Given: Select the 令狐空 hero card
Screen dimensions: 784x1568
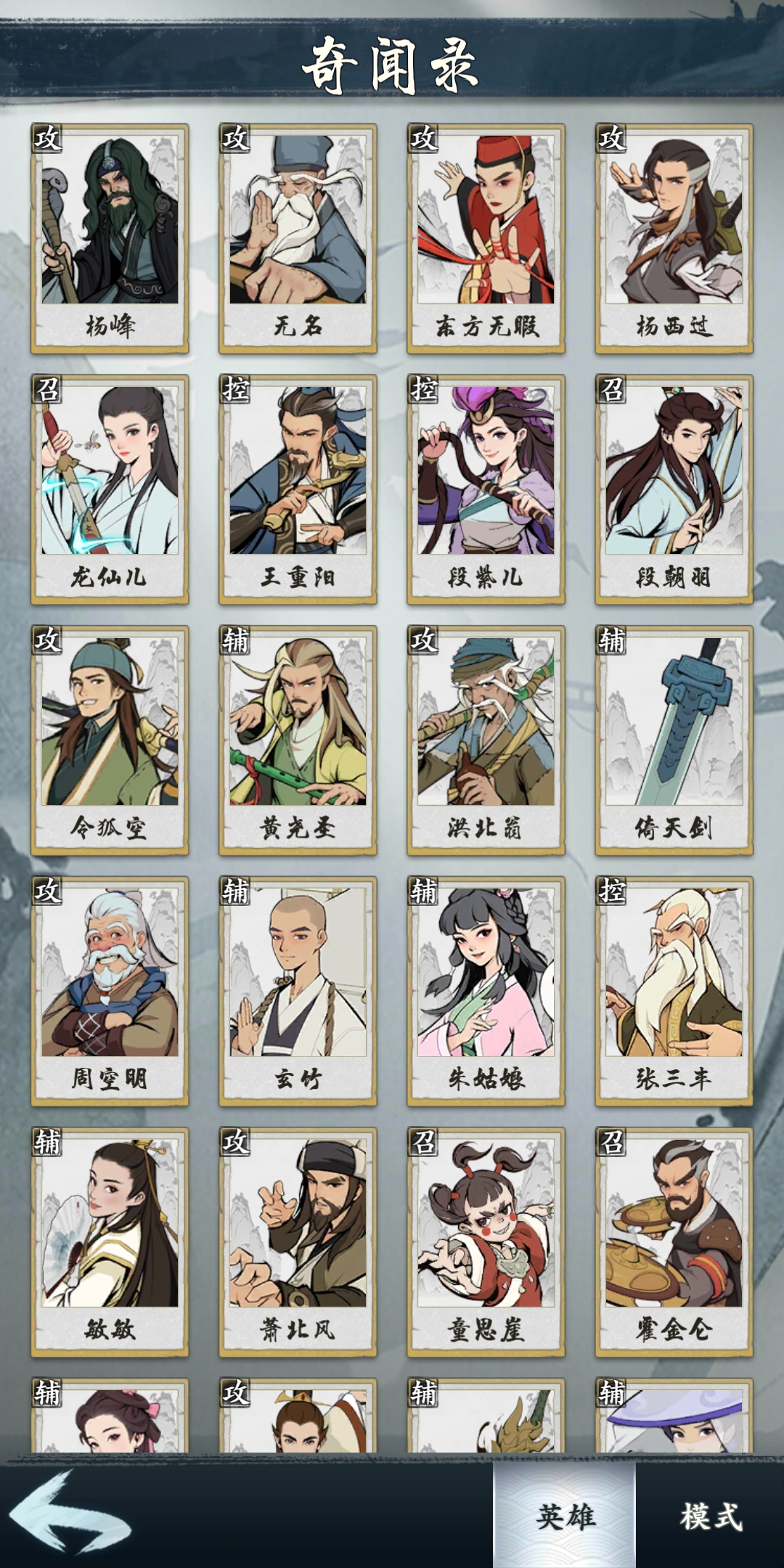Looking at the screenshot, I should click(x=110, y=740).
